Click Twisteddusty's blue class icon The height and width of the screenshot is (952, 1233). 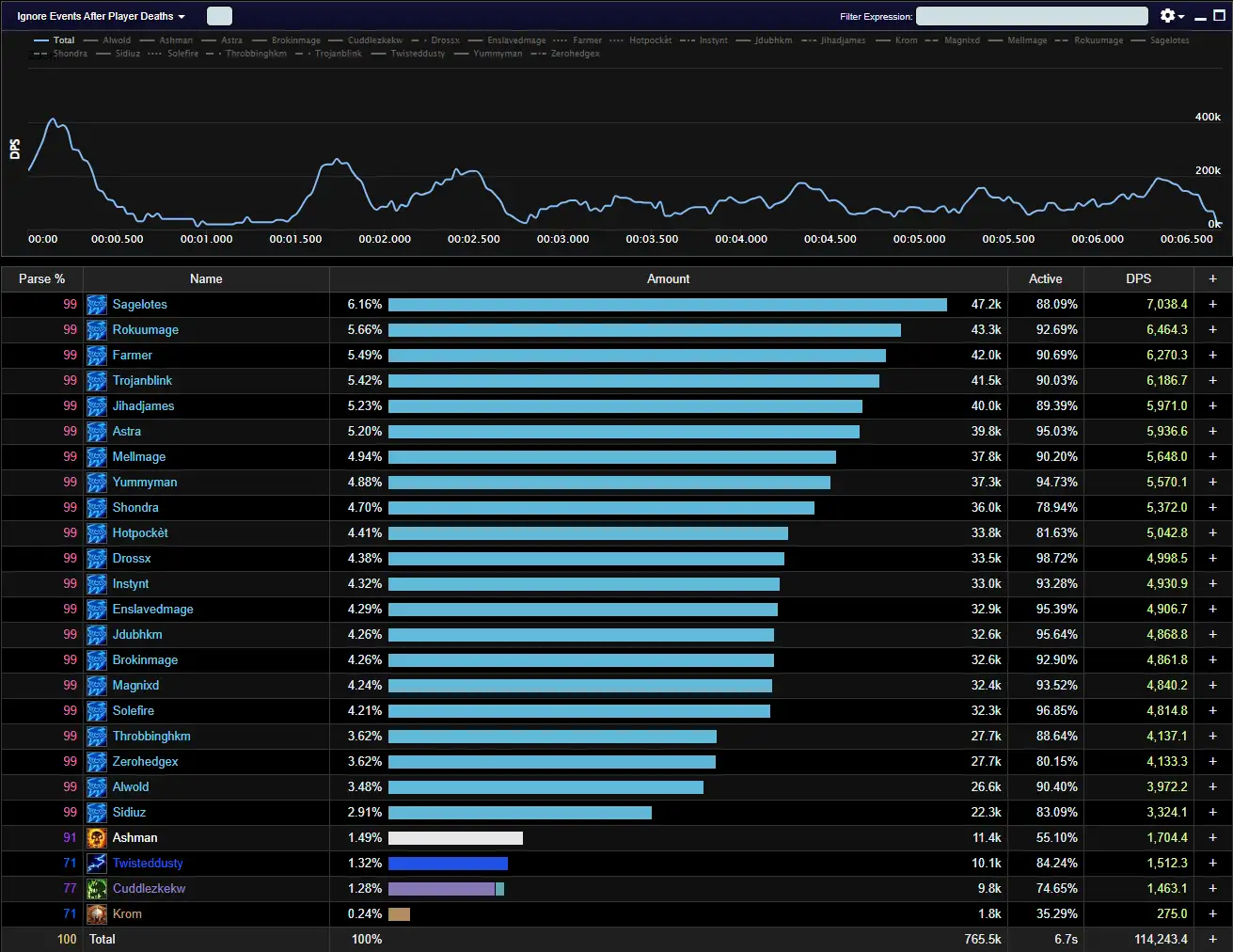[97, 864]
